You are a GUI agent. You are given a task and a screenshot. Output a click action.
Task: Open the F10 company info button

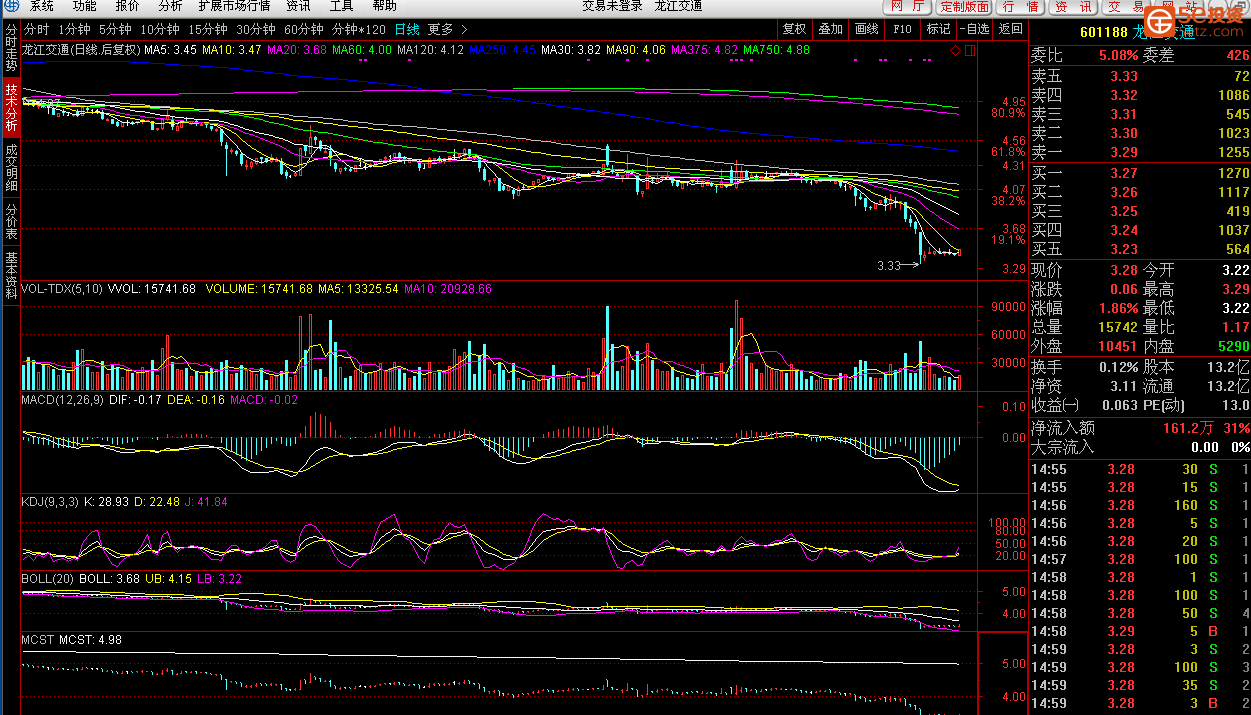(x=902, y=30)
